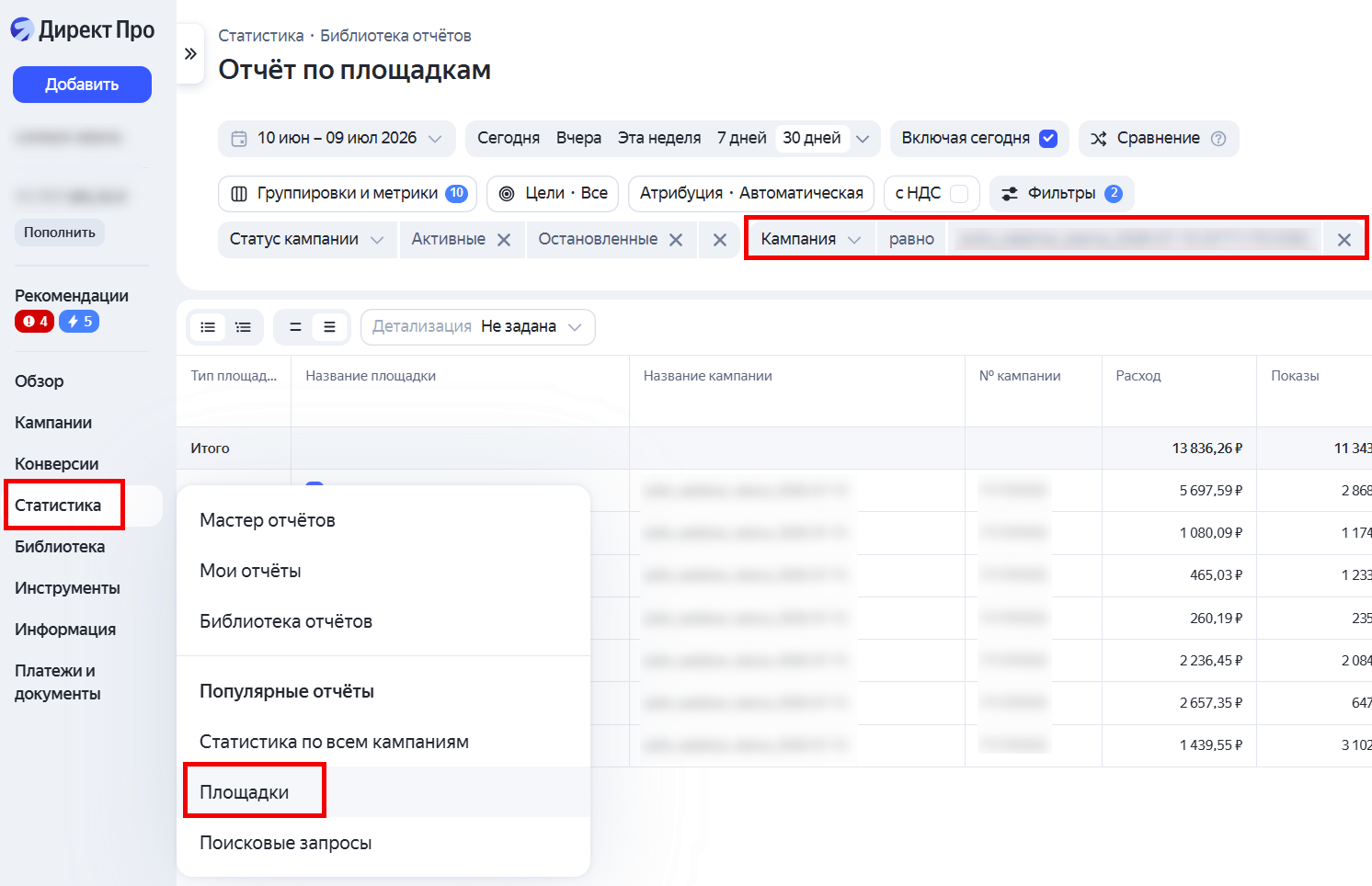Click the 1 439,55 ₽ expense cell

1210,745
